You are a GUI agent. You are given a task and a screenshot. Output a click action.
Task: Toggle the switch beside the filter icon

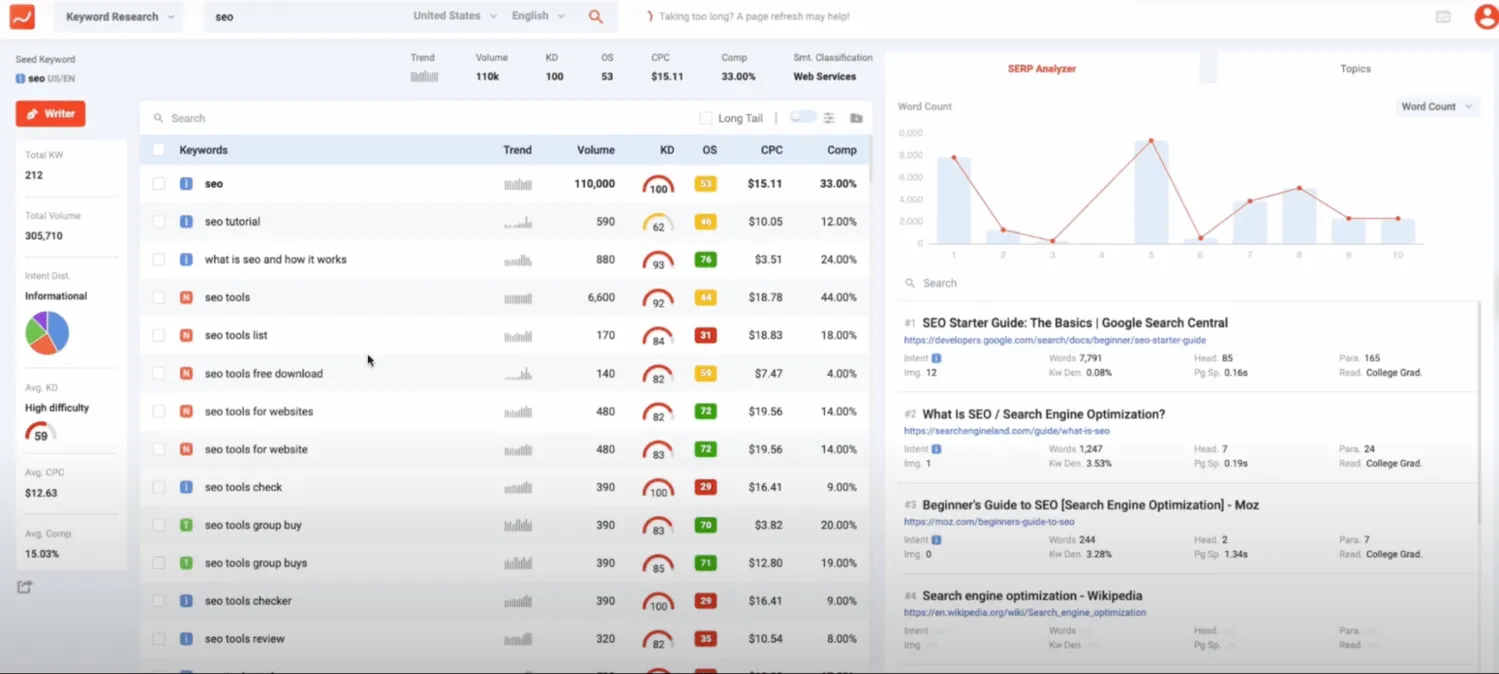[x=802, y=117]
